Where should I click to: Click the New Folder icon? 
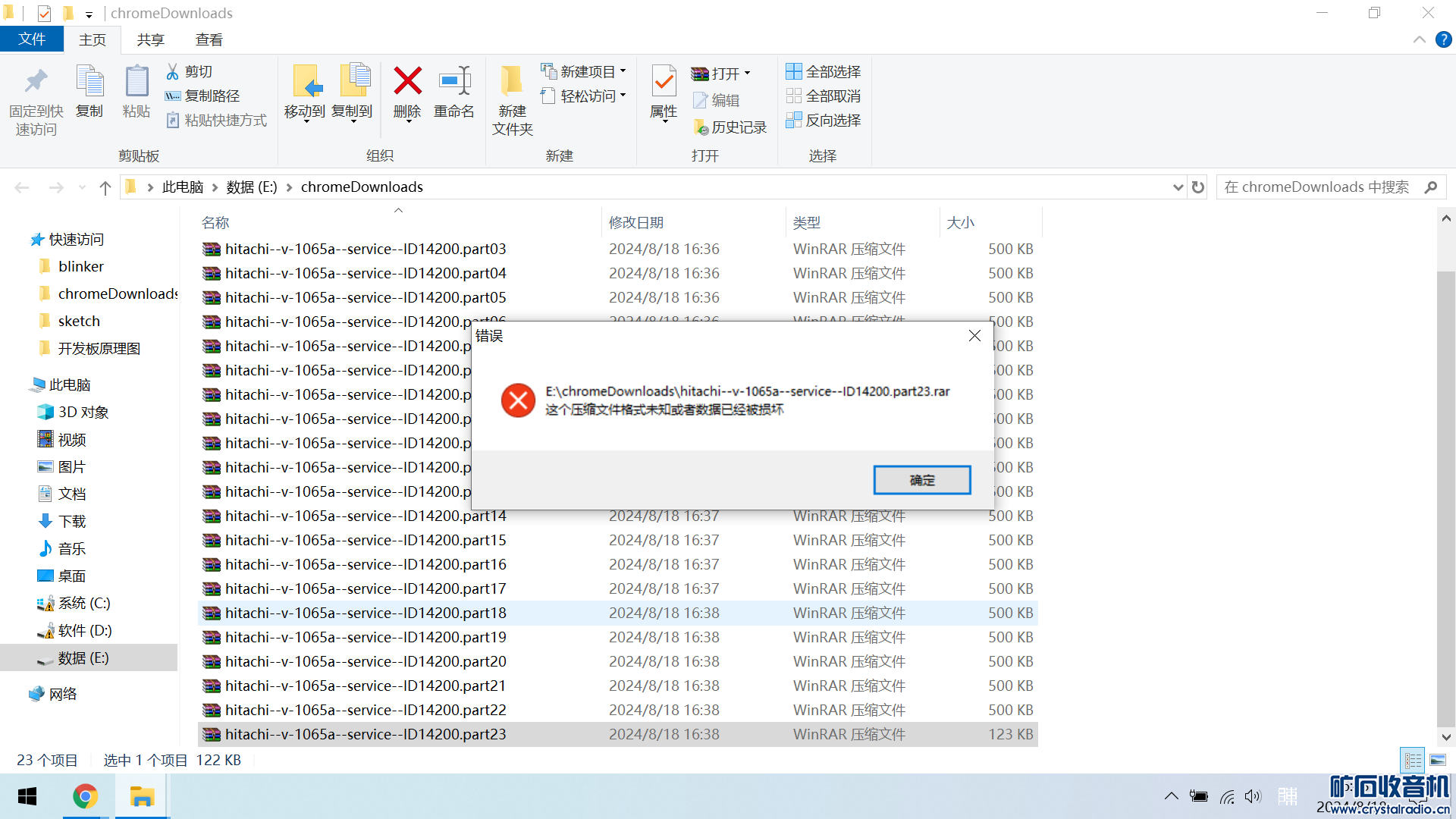(x=512, y=82)
